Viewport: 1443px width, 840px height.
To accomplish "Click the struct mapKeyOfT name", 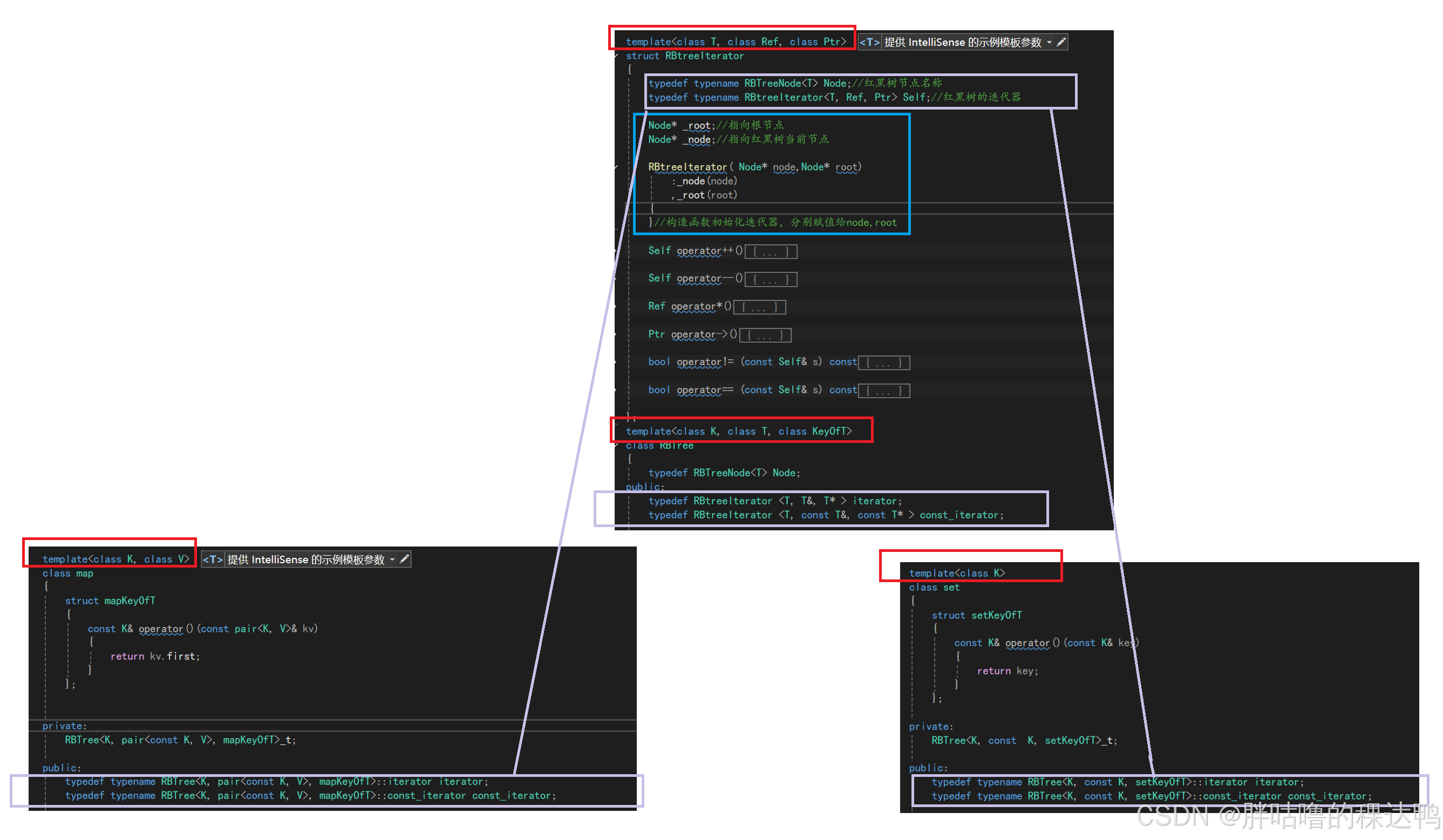I will pos(130,600).
